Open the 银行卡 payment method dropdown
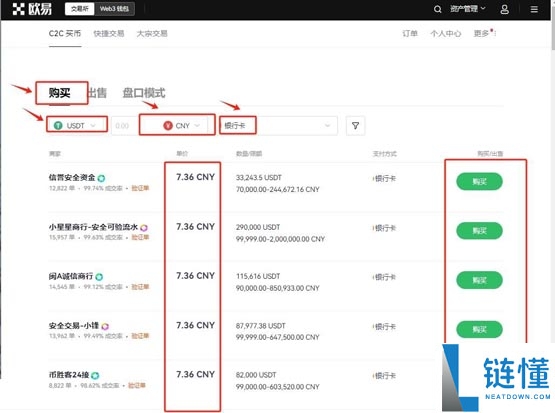Screen dimensions: 555x413 pyautogui.click(x=278, y=126)
